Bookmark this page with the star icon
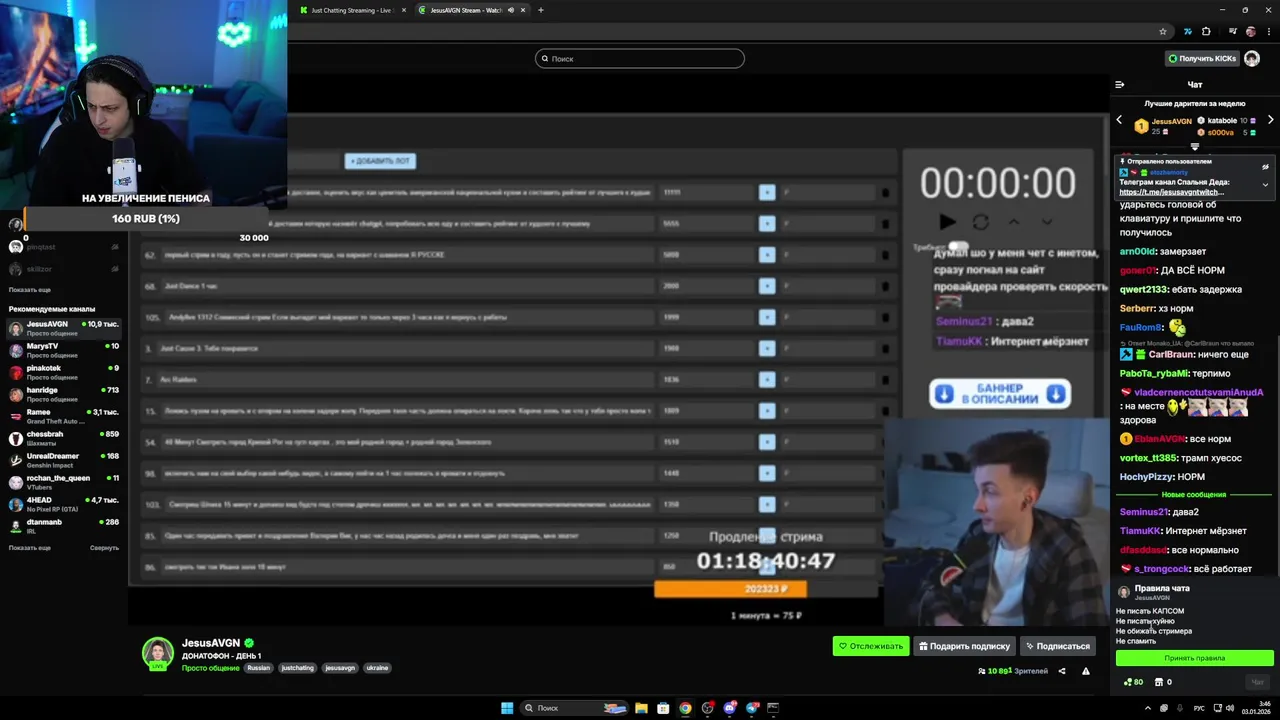The width and height of the screenshot is (1280, 720). coord(1162,32)
